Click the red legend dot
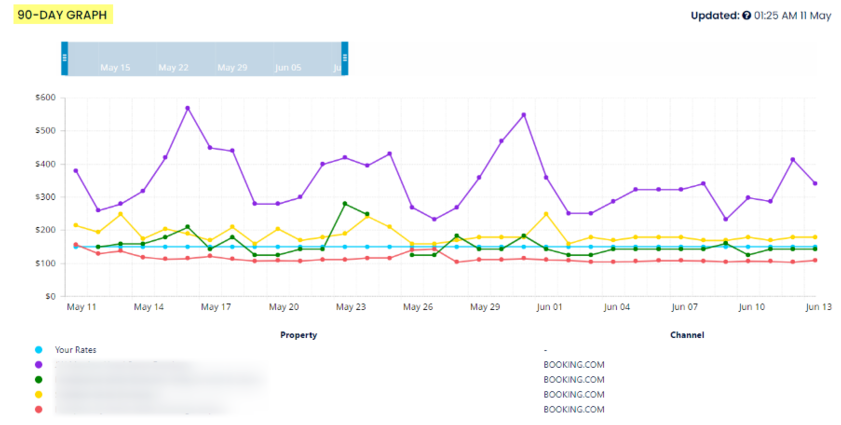Image resolution: width=841 pixels, height=425 pixels. coord(38,409)
